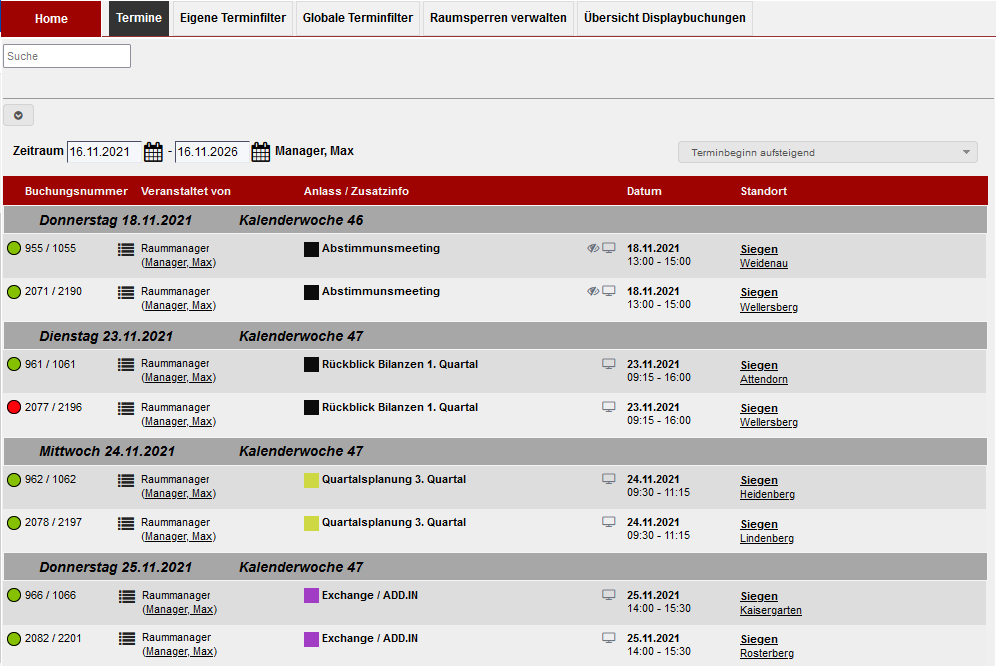The width and height of the screenshot is (996, 666).
Task: Click the end date field 16.11.2026
Action: pyautogui.click(x=212, y=152)
